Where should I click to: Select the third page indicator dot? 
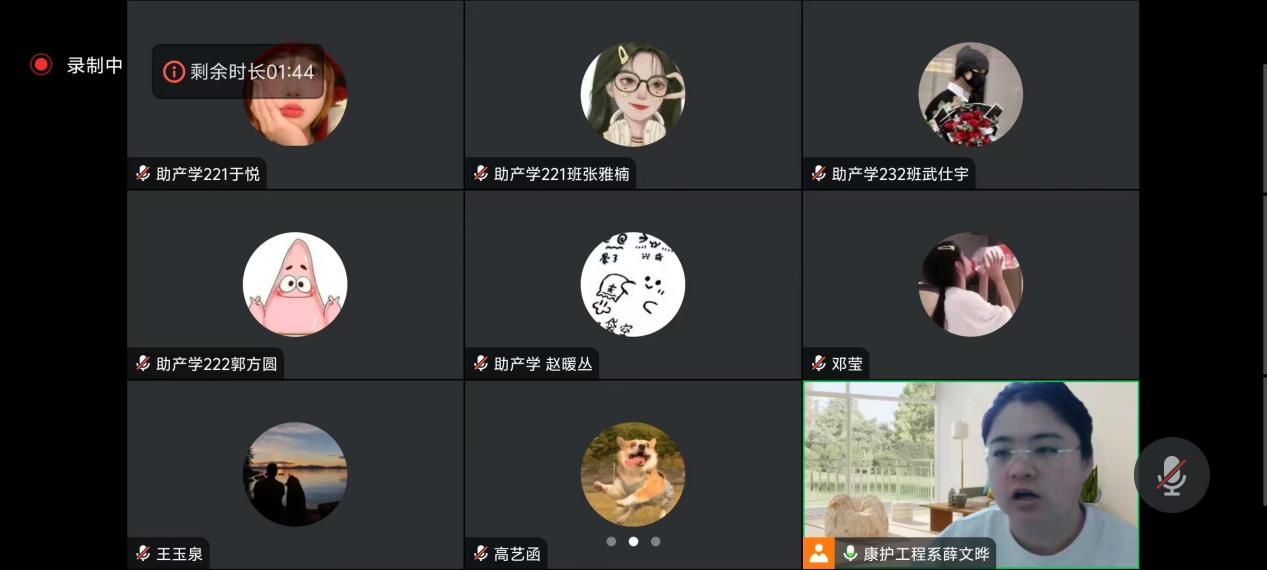[x=655, y=541]
